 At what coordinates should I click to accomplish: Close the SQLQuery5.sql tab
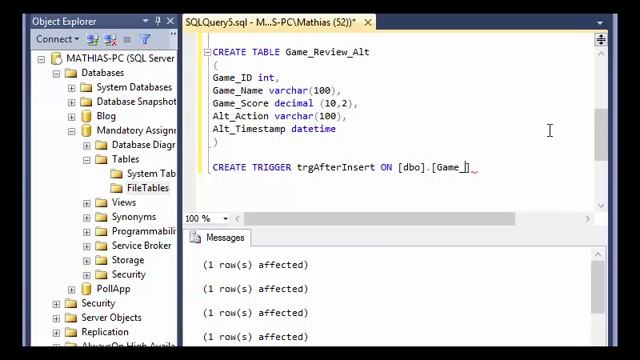[368, 22]
